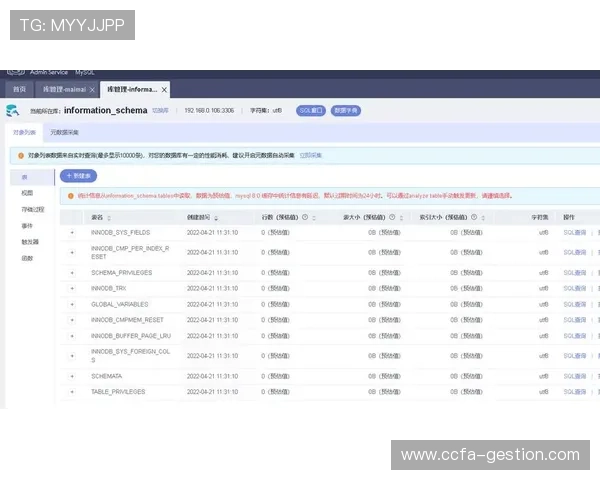Image resolution: width=600 pixels, height=480 pixels.
Task: Sort by 表大小 (预估值) column arrows
Action: coord(401,218)
